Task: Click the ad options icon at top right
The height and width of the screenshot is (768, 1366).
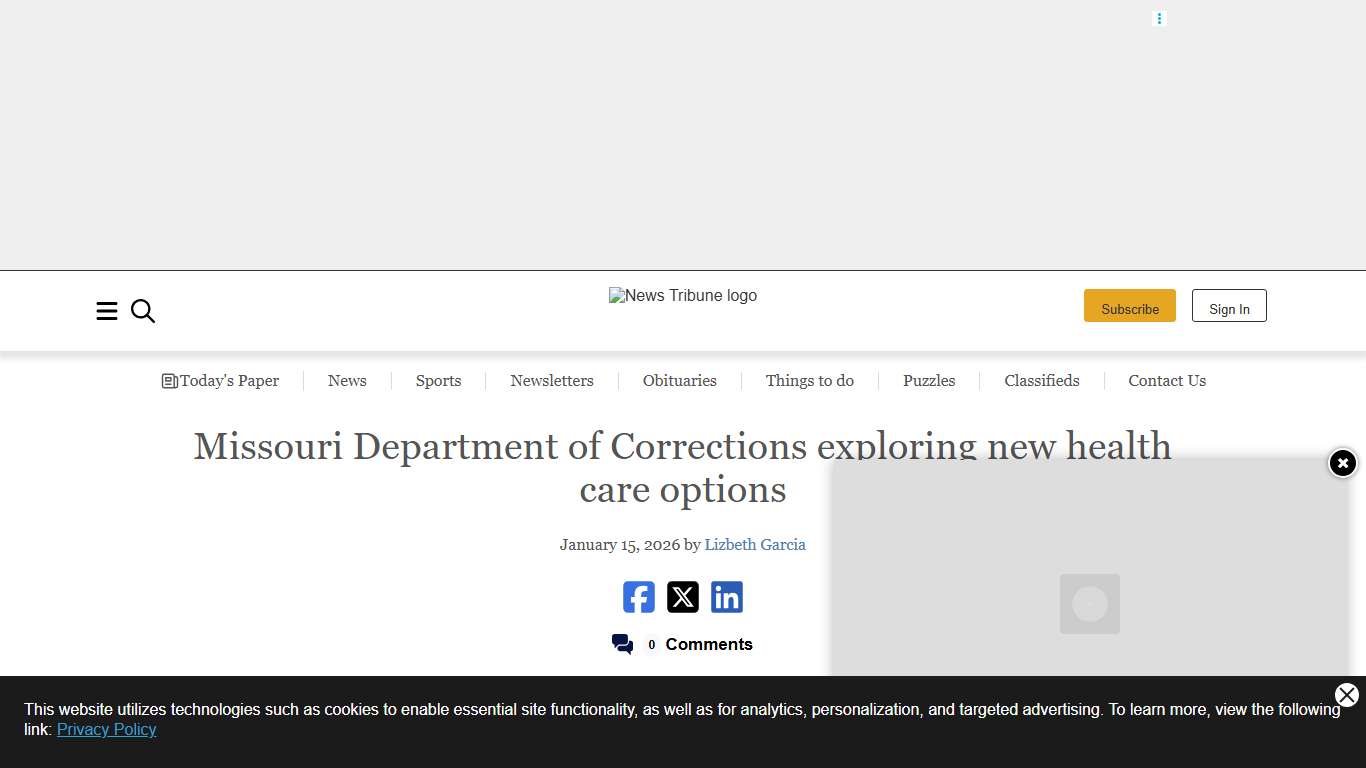Action: [1159, 18]
